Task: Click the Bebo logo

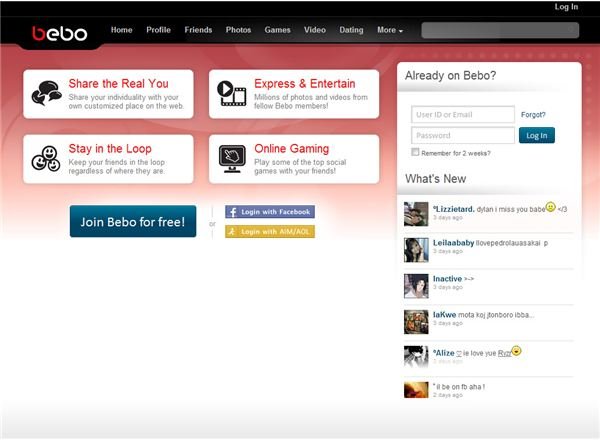Action: [x=60, y=33]
